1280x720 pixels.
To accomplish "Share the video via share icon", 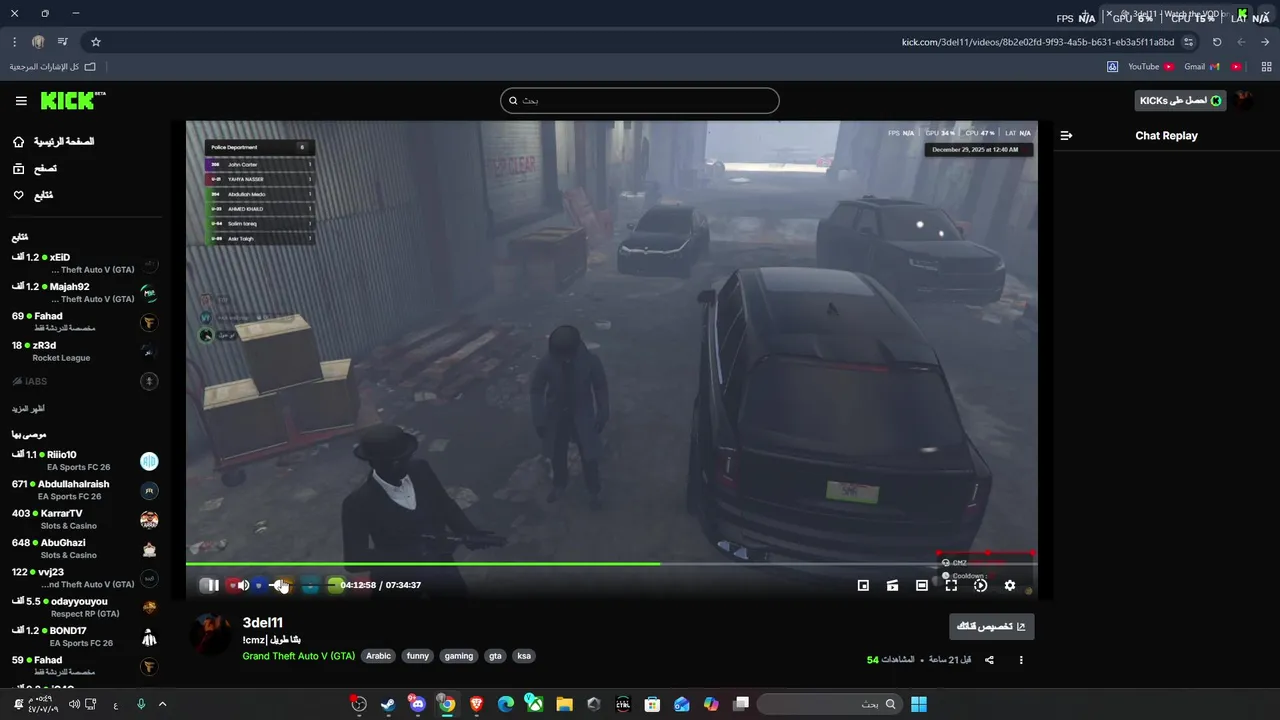I will (x=989, y=660).
